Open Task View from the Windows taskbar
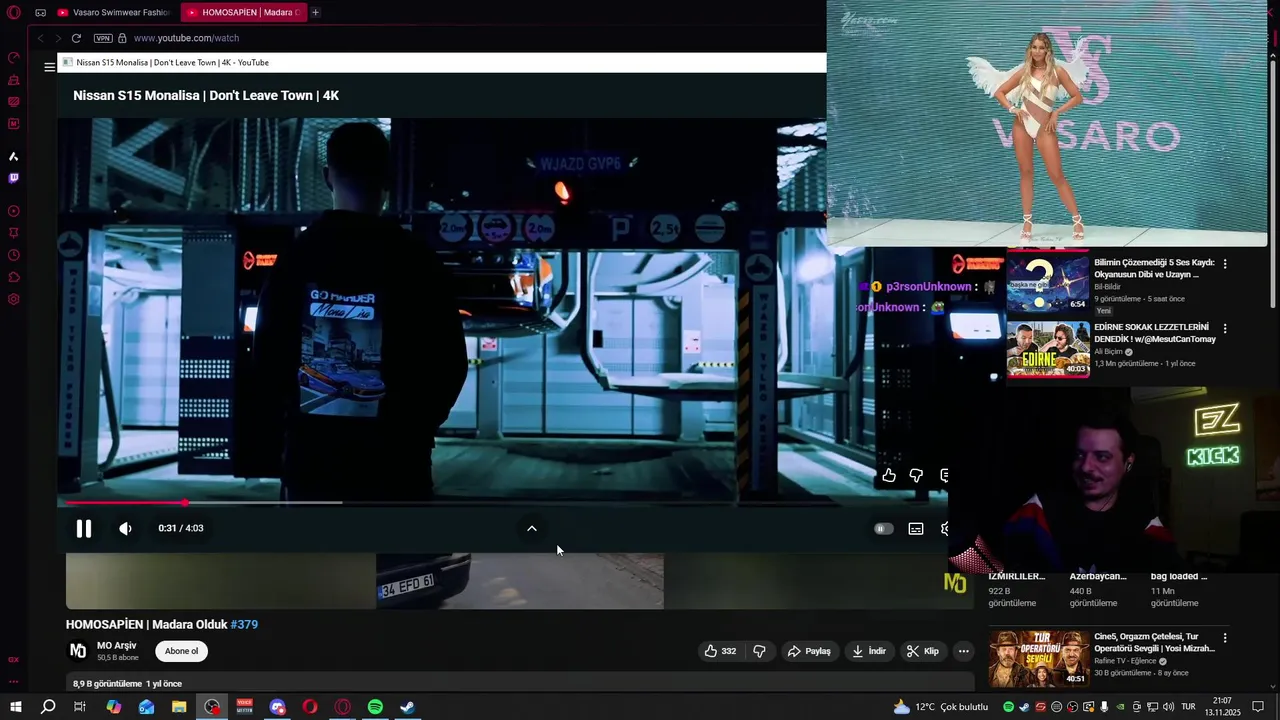The image size is (1280, 720). [x=80, y=707]
